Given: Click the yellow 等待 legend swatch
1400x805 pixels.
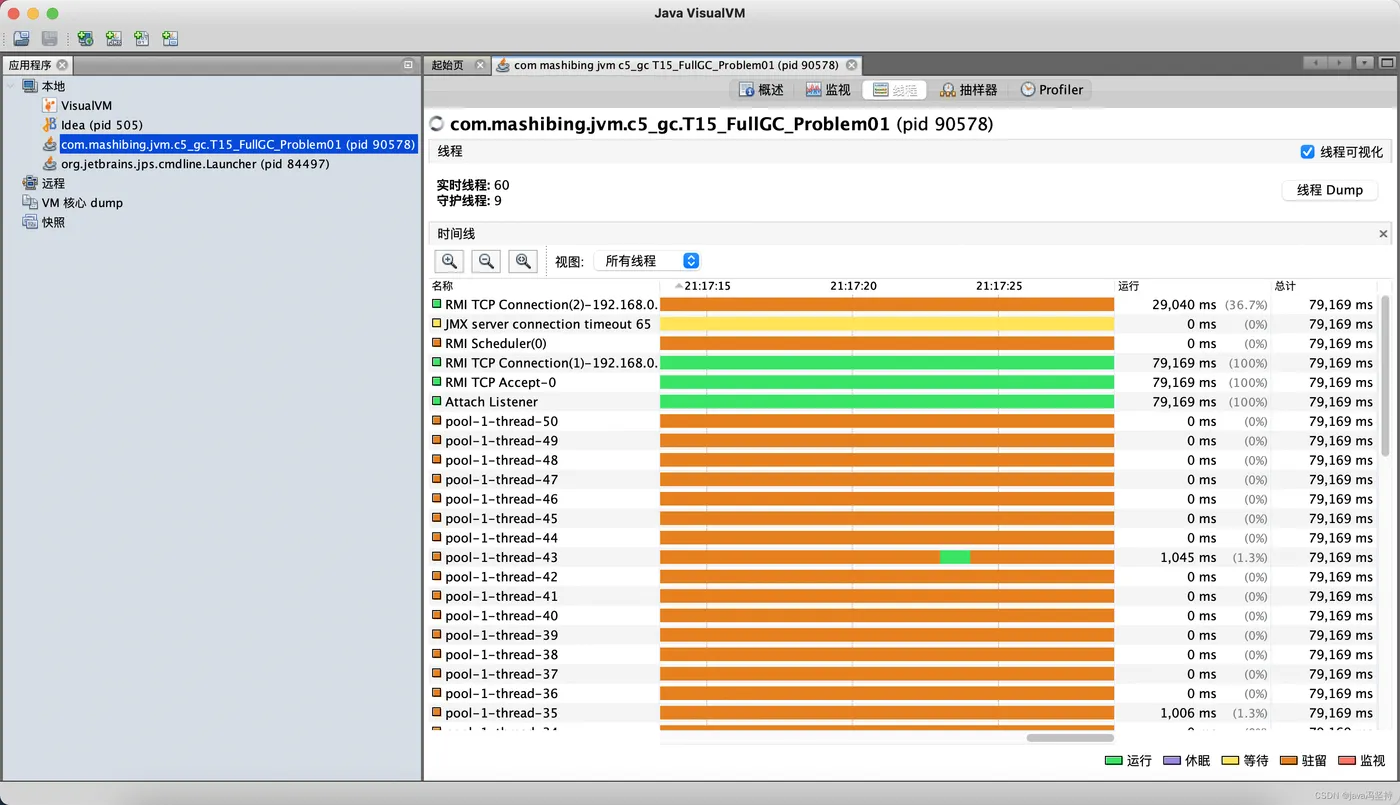Looking at the screenshot, I should 1230,761.
